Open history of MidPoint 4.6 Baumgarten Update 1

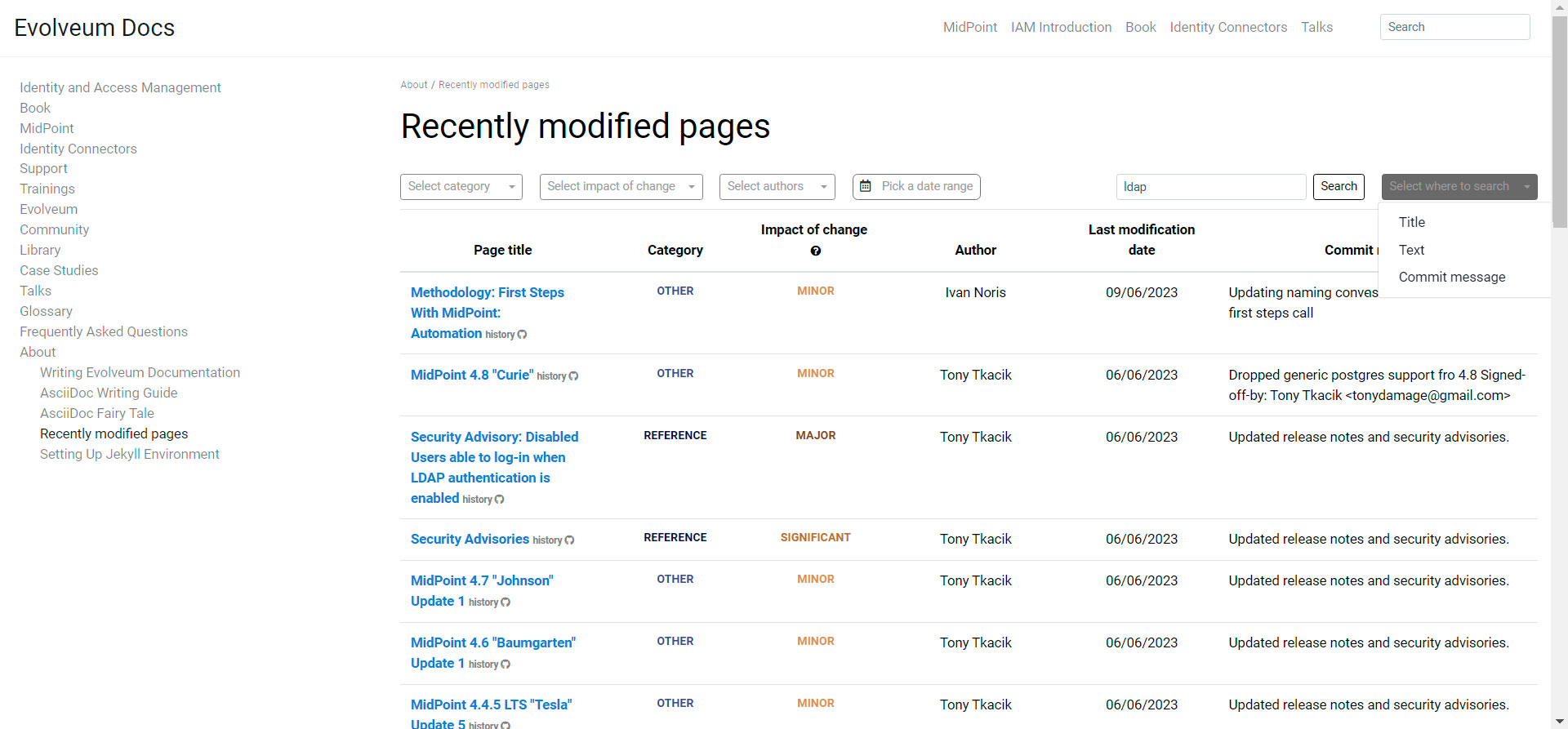[x=489, y=665]
